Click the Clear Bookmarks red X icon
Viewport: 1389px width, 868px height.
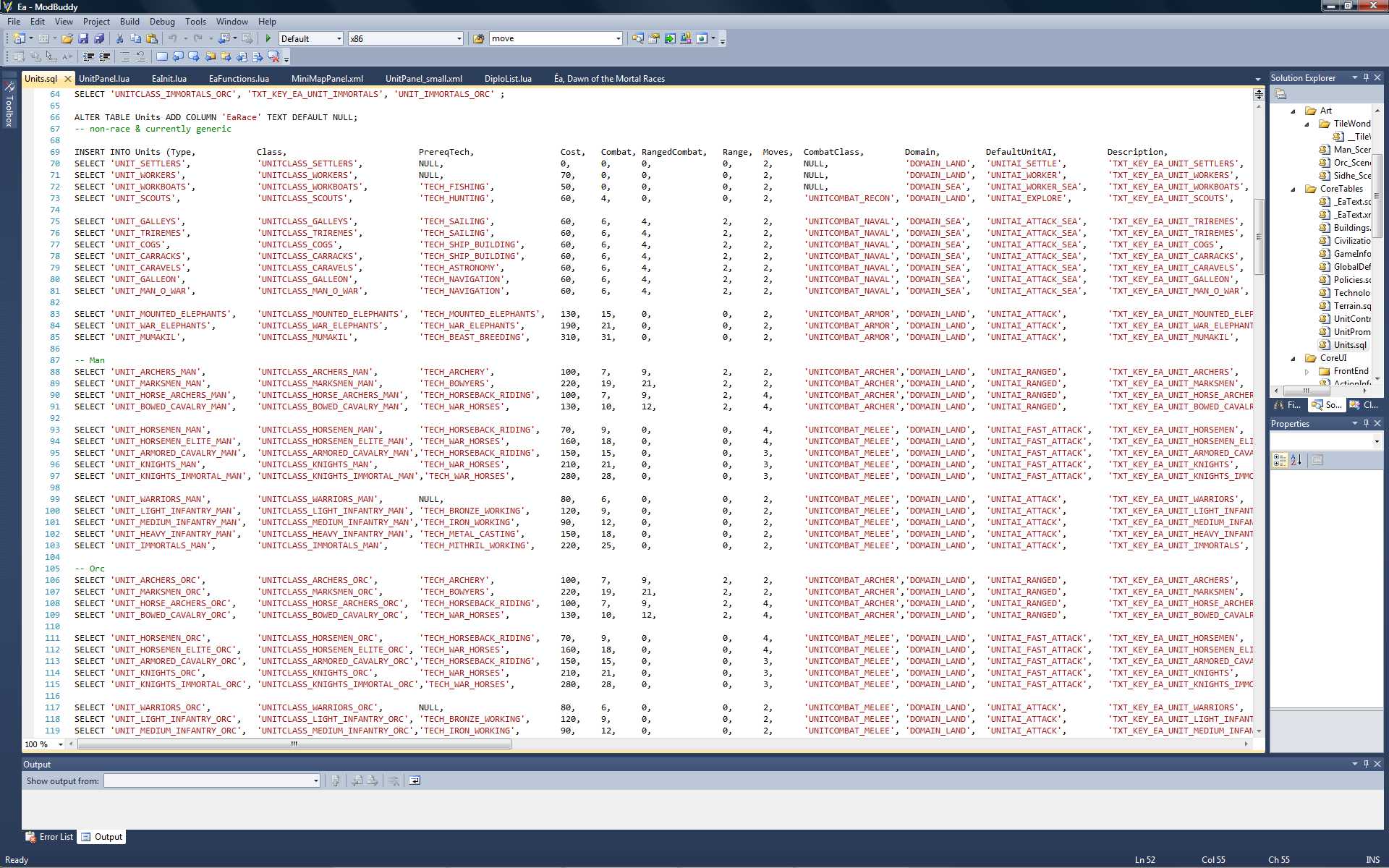tap(273, 56)
